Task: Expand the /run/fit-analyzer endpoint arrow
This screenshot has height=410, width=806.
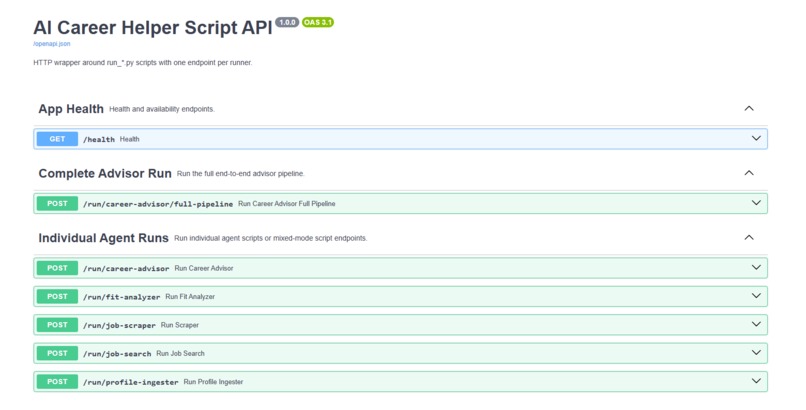Action: point(756,296)
